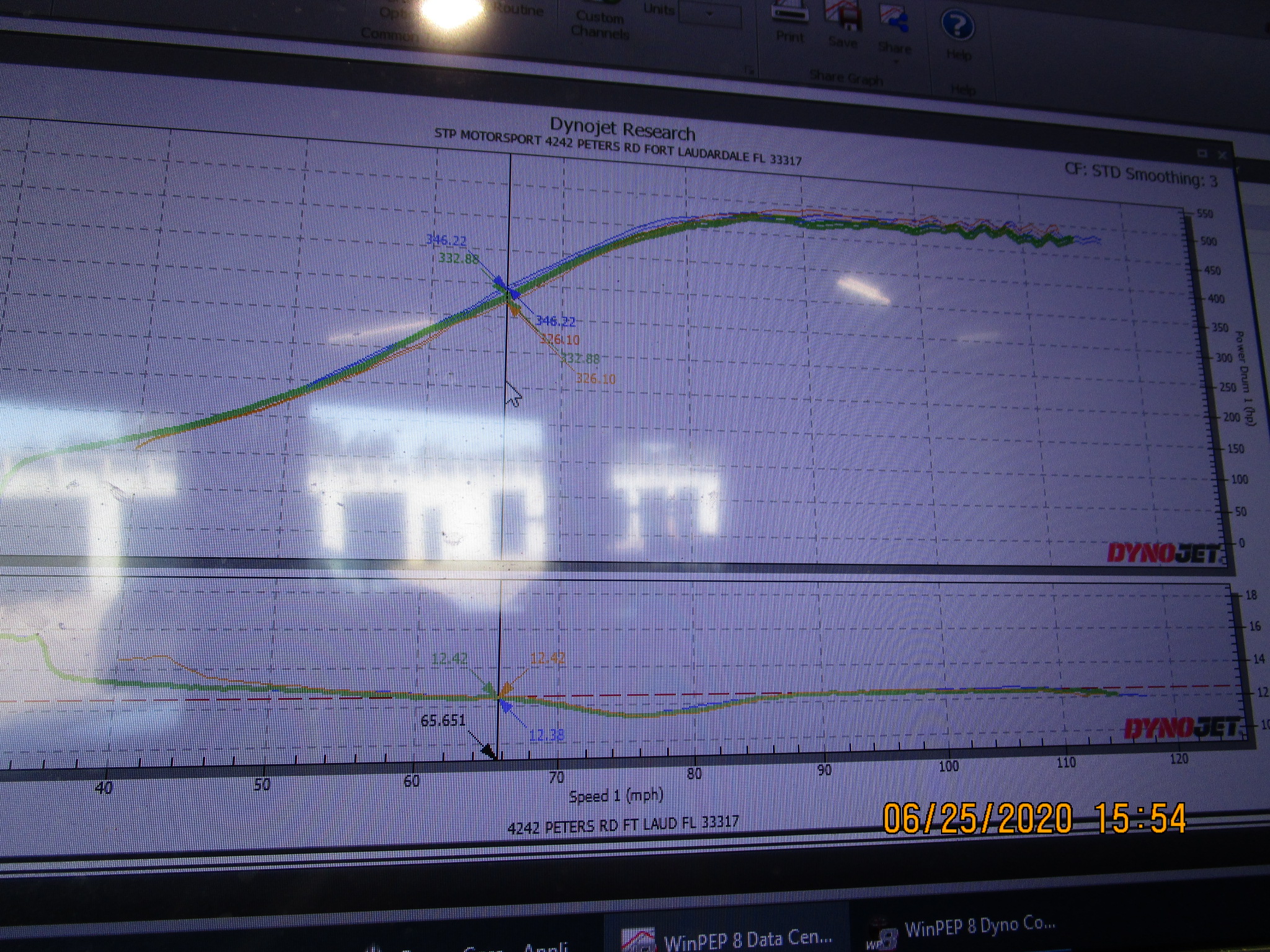
Task: Click the Print icon in ribbon
Action: coord(789,12)
